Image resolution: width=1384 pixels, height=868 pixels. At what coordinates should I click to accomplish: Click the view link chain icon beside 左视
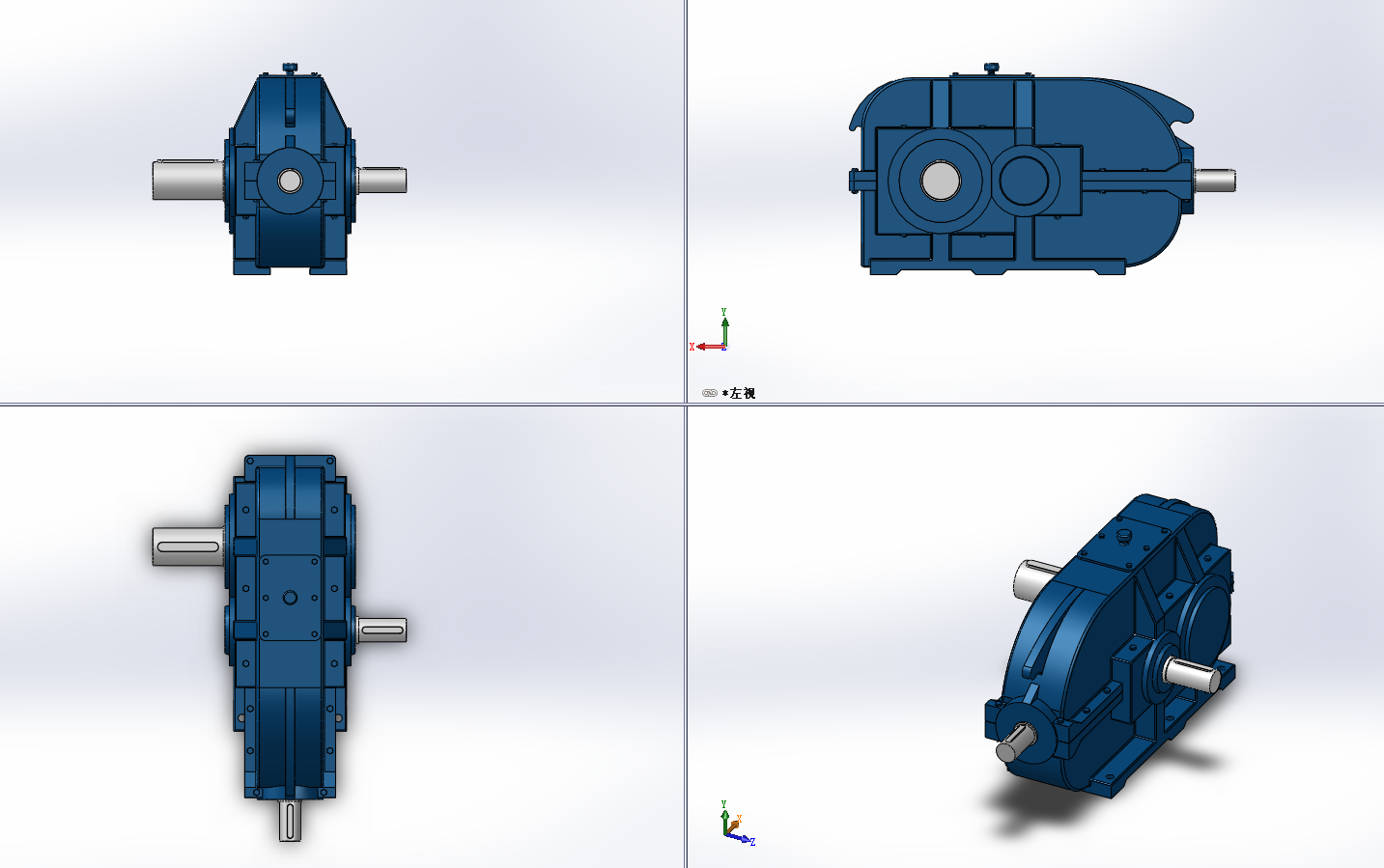point(709,393)
